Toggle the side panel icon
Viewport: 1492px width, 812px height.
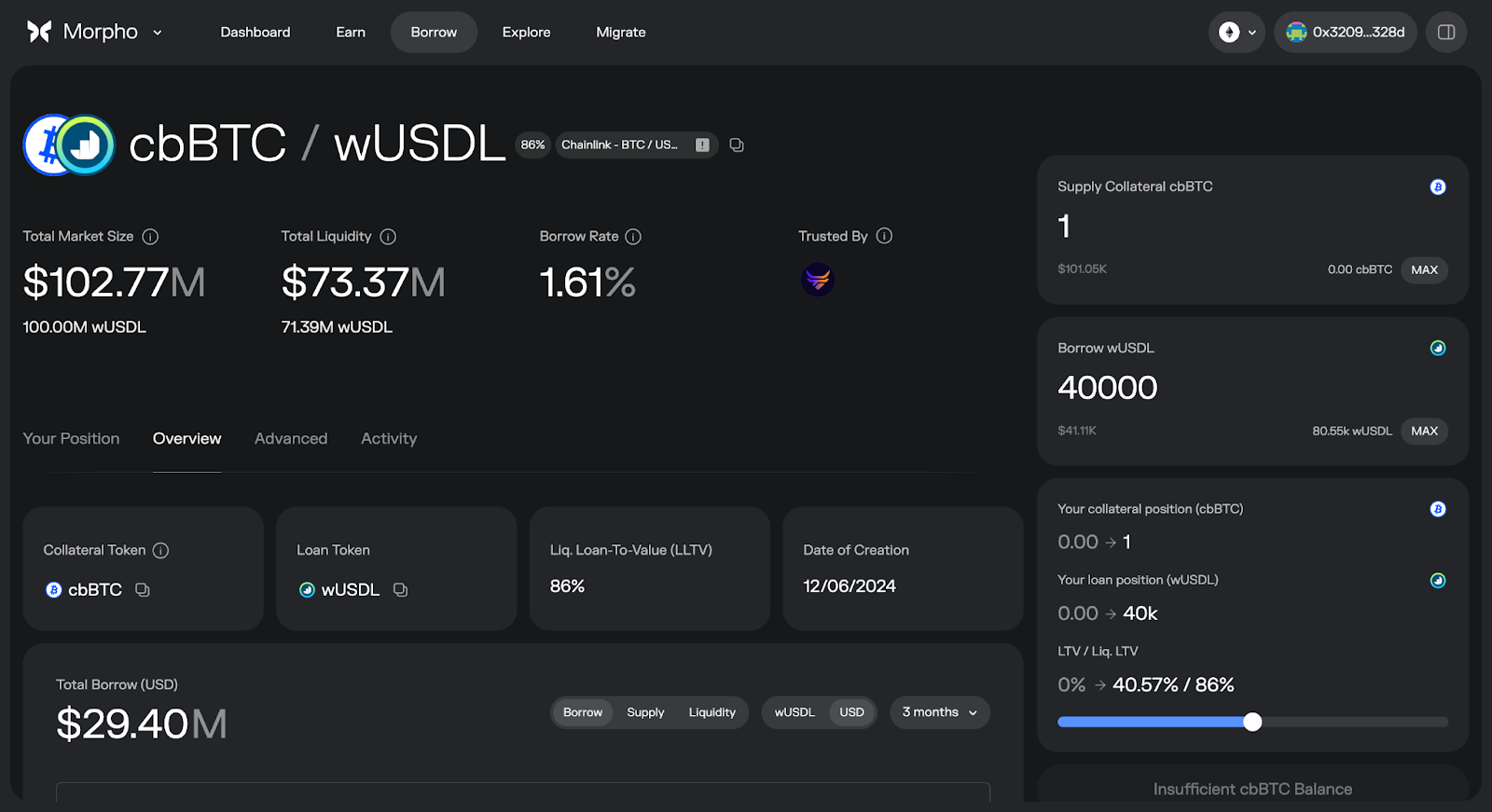tap(1446, 32)
